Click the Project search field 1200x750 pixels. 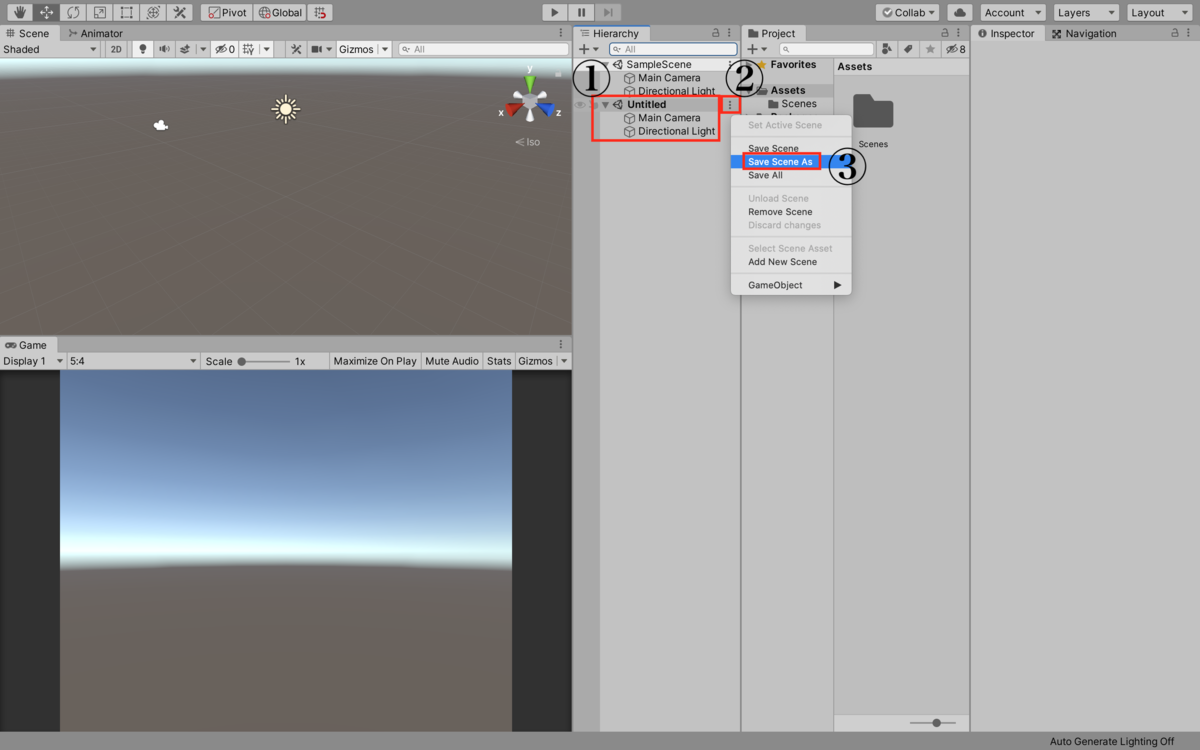(826, 49)
